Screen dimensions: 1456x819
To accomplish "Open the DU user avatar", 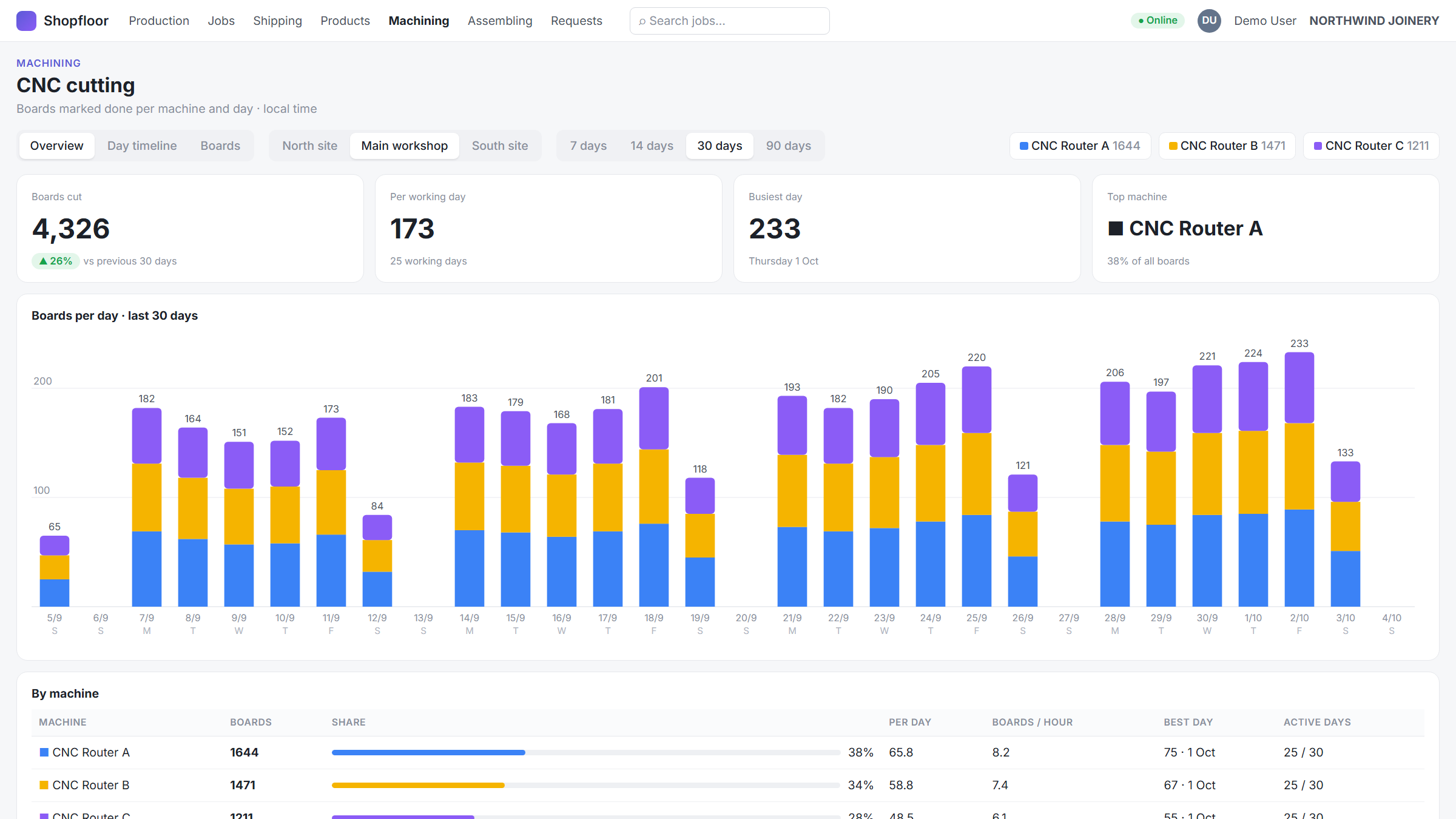I will click(x=1209, y=21).
